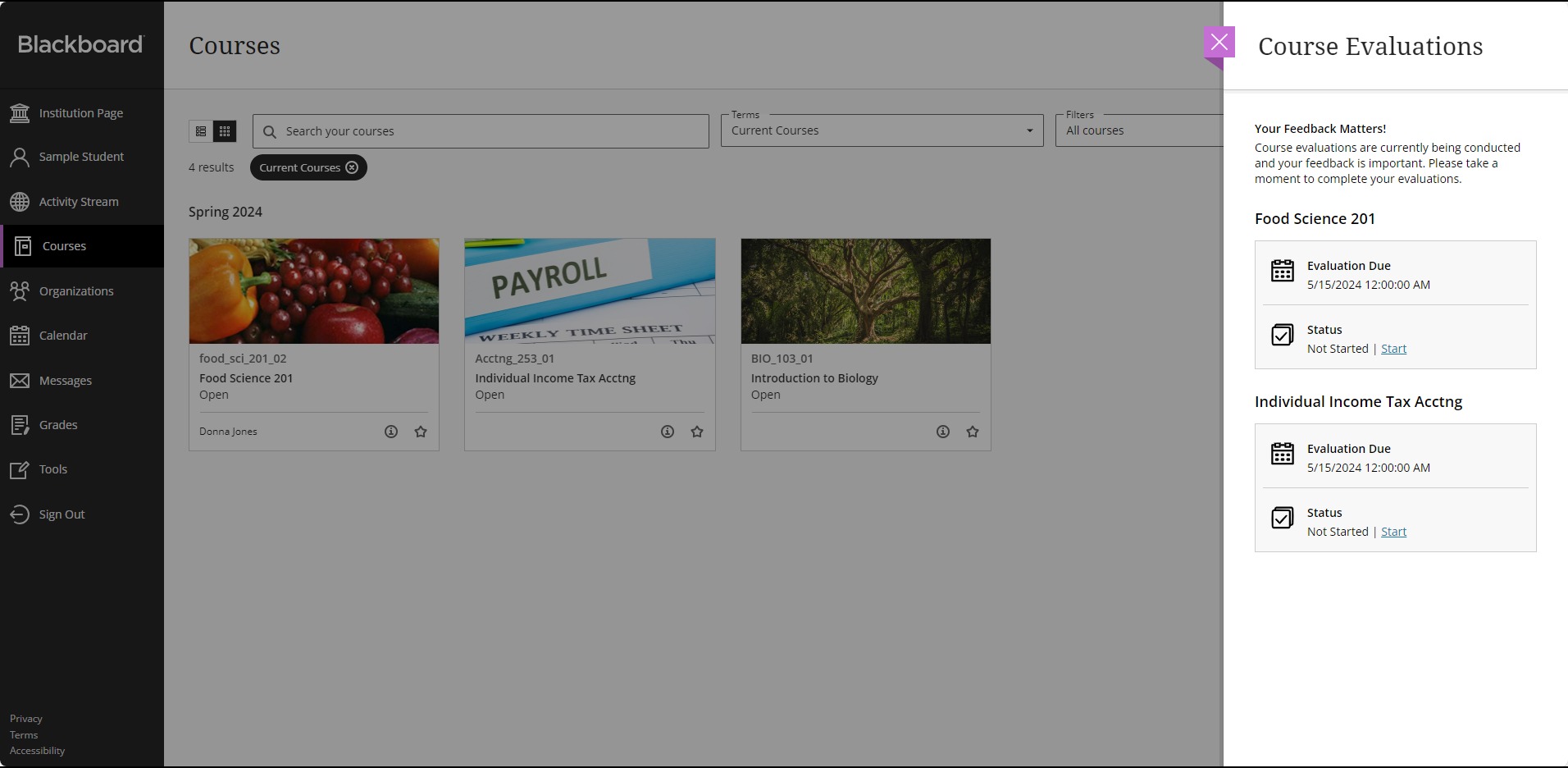View Grades from the navigation
Image resolution: width=1568 pixels, height=768 pixels.
click(58, 425)
